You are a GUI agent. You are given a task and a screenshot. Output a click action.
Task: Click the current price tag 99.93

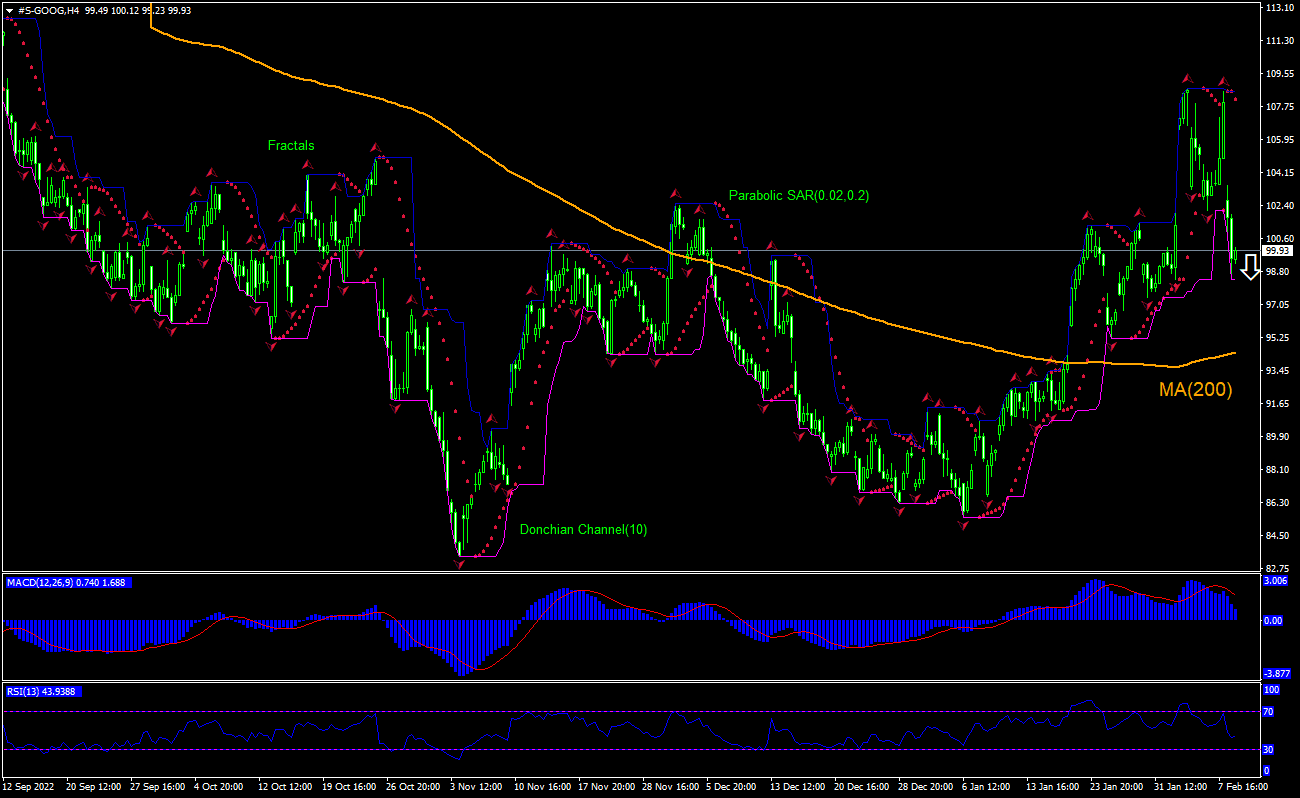[1277, 251]
